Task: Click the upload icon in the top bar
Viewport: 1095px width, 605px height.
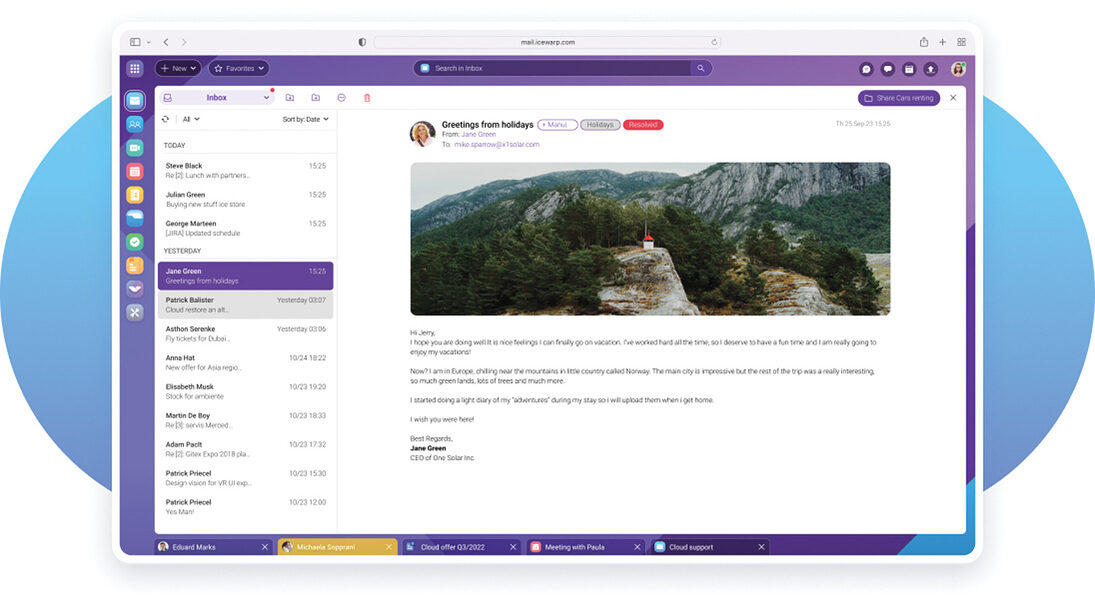Action: pos(931,69)
